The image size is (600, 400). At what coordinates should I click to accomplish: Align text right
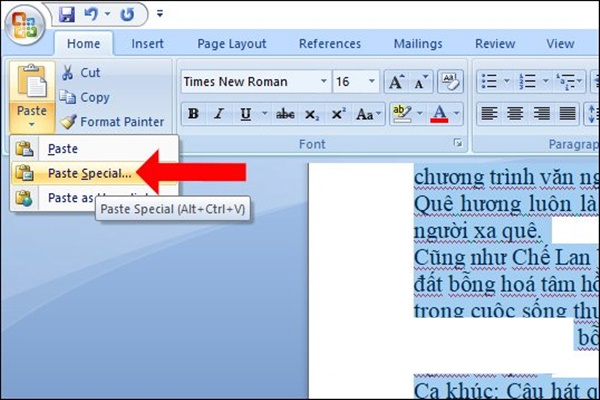click(x=541, y=114)
